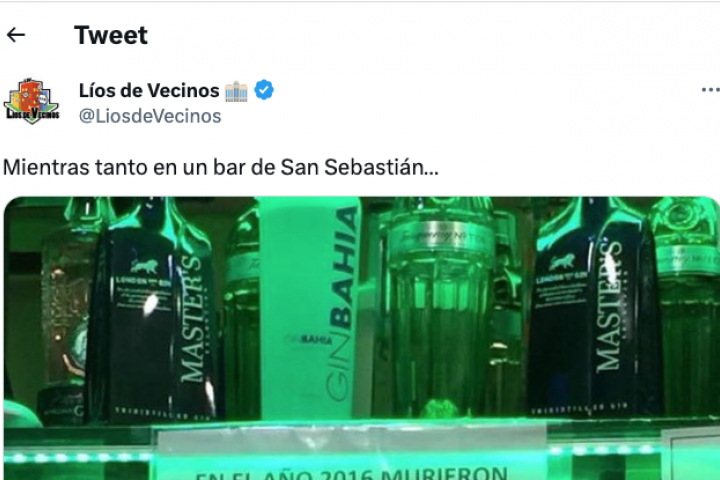Open the three-dot more options menu

tap(710, 90)
